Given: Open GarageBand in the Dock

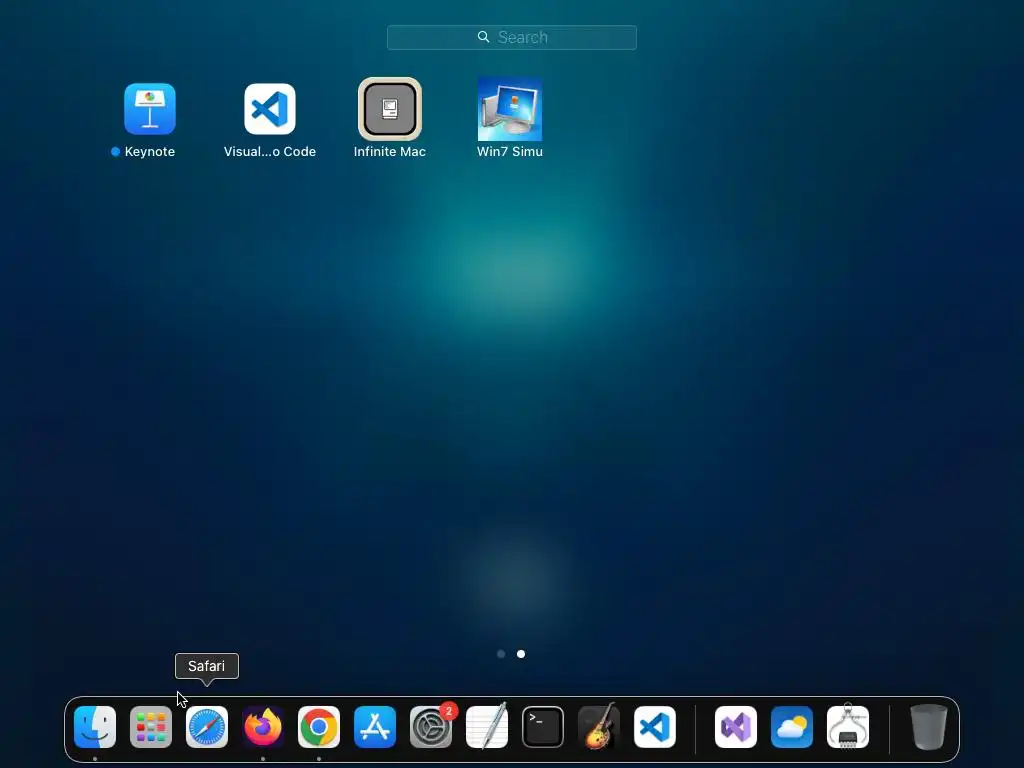Looking at the screenshot, I should tap(599, 727).
